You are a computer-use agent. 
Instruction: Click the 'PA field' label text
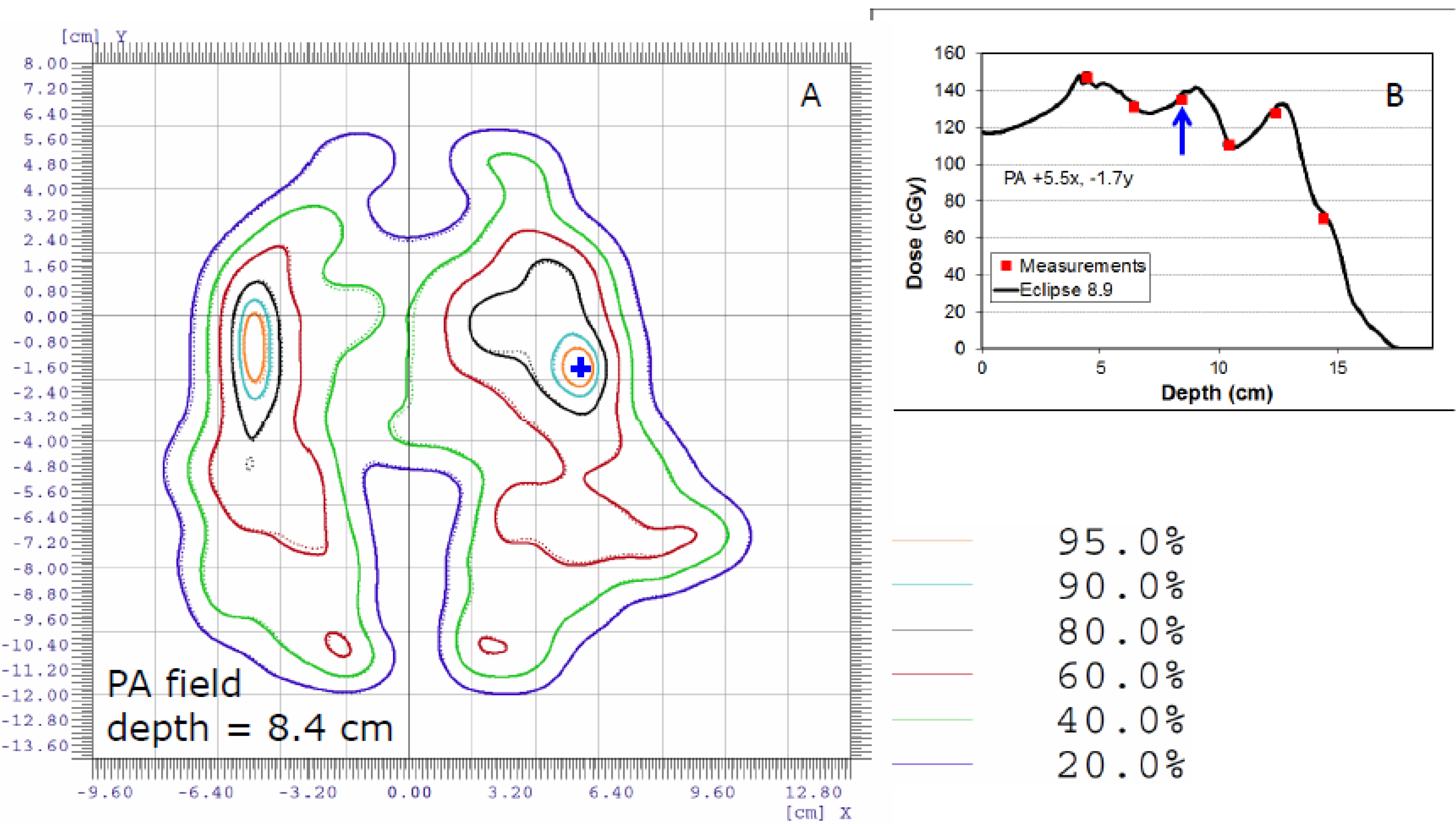(x=174, y=684)
